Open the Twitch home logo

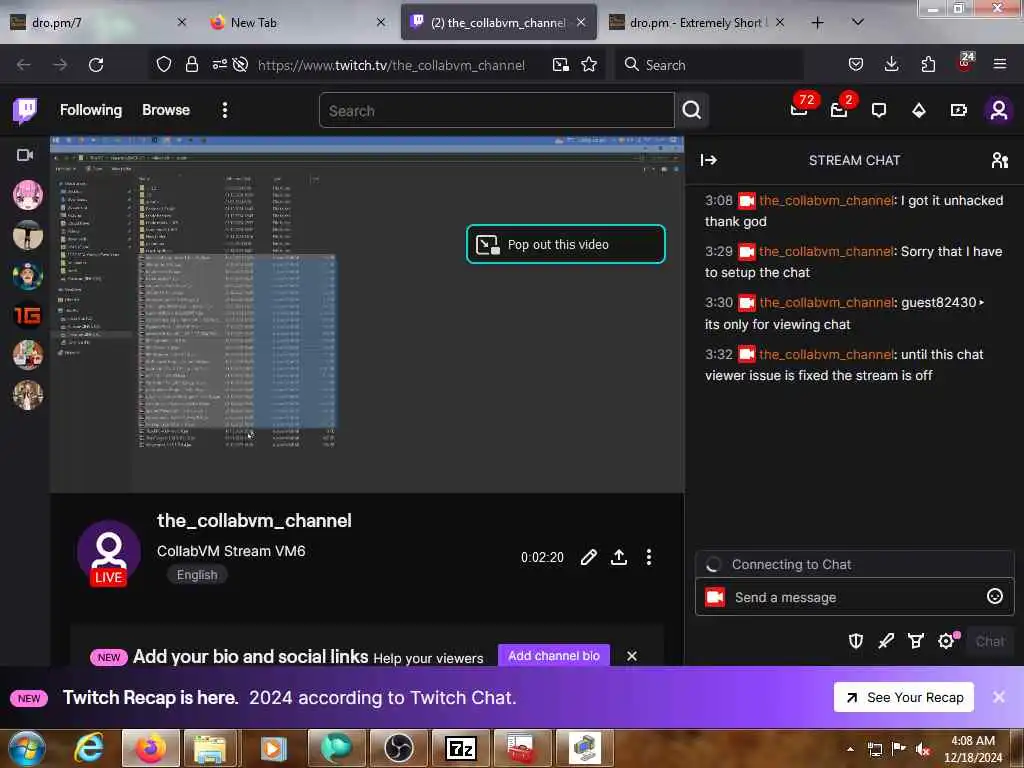[x=25, y=110]
